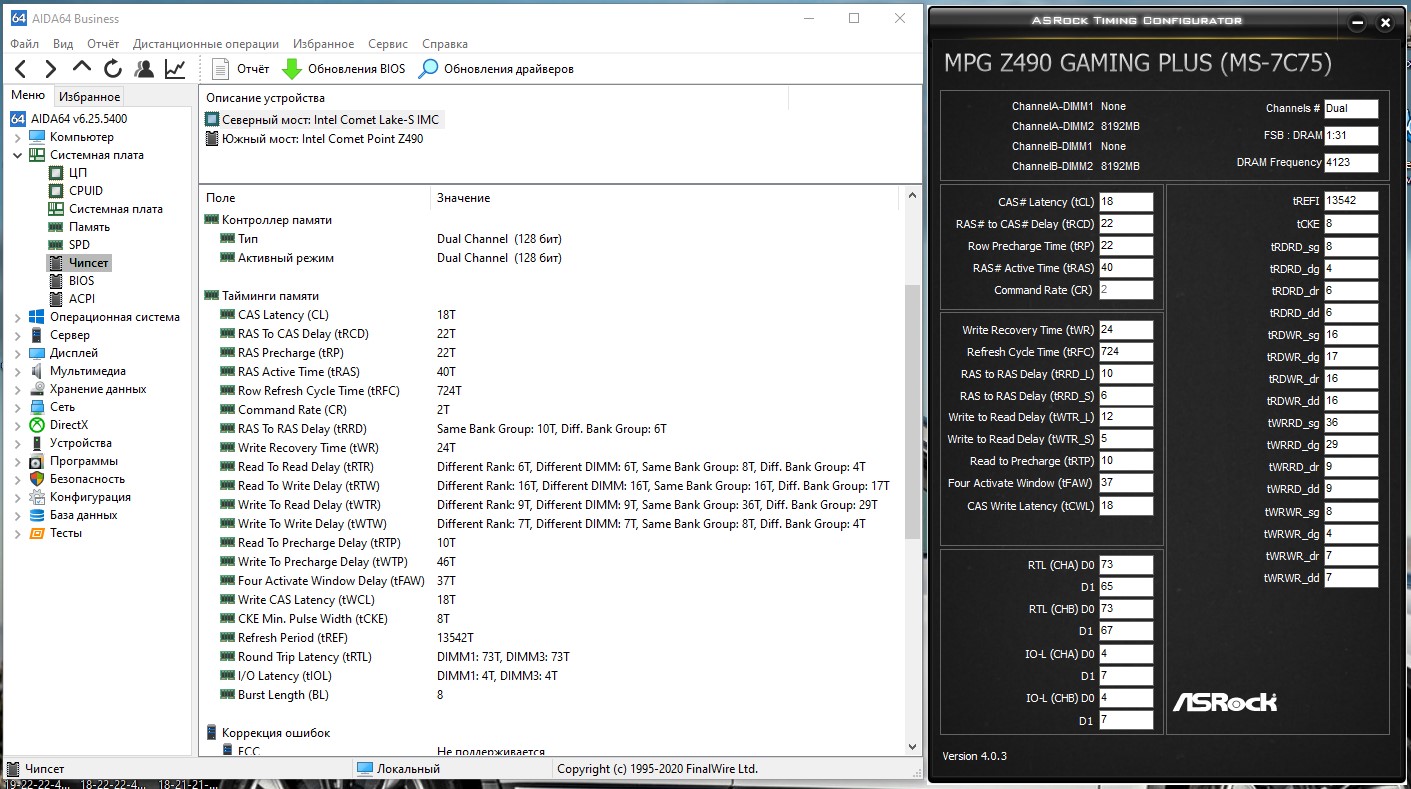Open the BIOS item in the tree
1411x789 pixels.
click(81, 281)
